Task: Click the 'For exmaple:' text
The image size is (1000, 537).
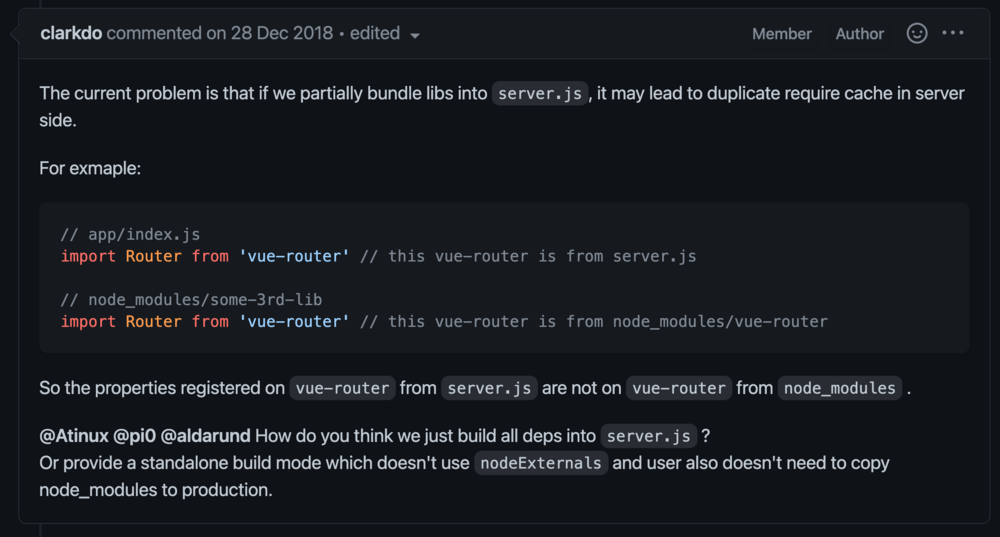Action: coord(90,168)
